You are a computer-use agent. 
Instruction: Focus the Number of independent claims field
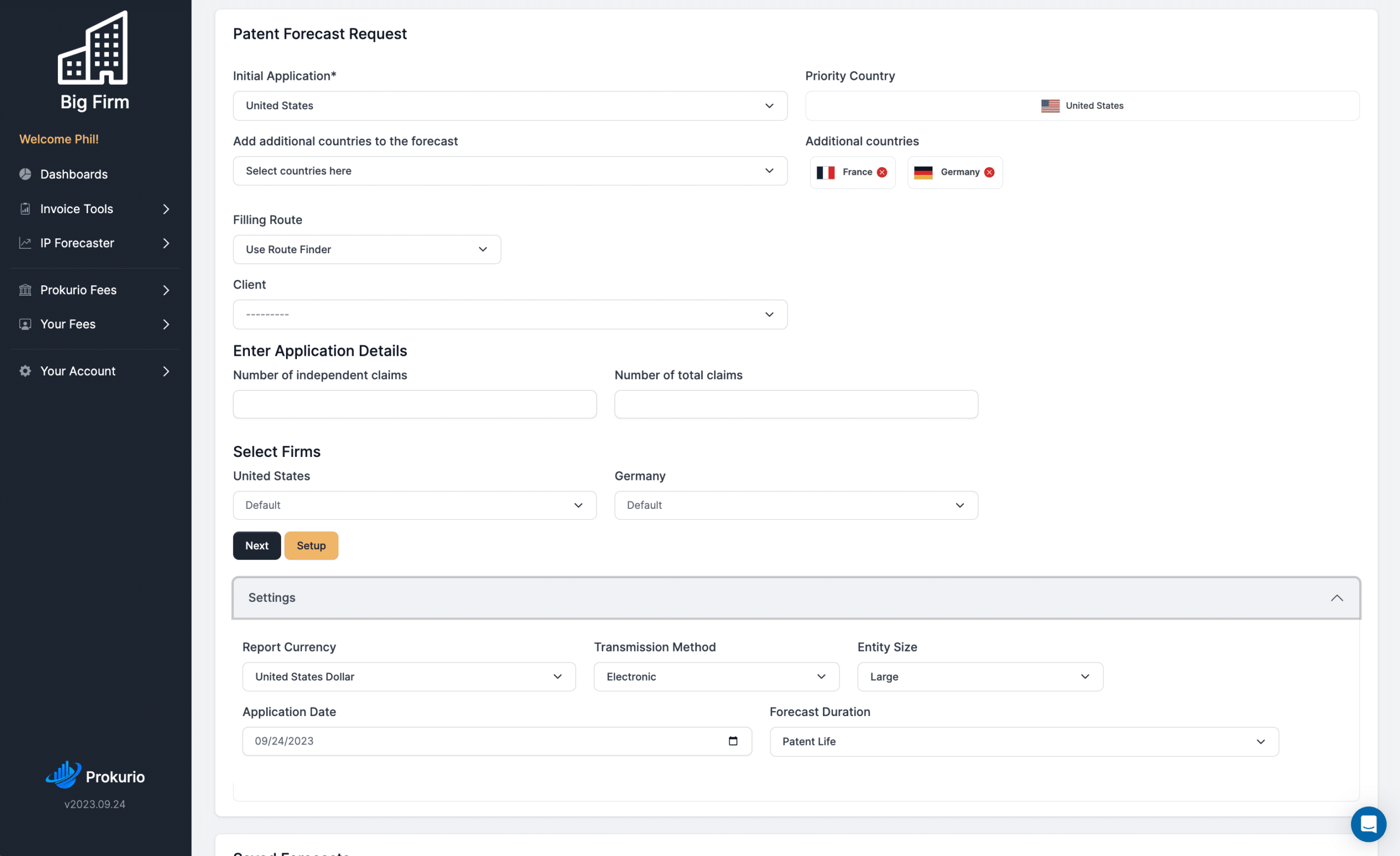[x=414, y=404]
